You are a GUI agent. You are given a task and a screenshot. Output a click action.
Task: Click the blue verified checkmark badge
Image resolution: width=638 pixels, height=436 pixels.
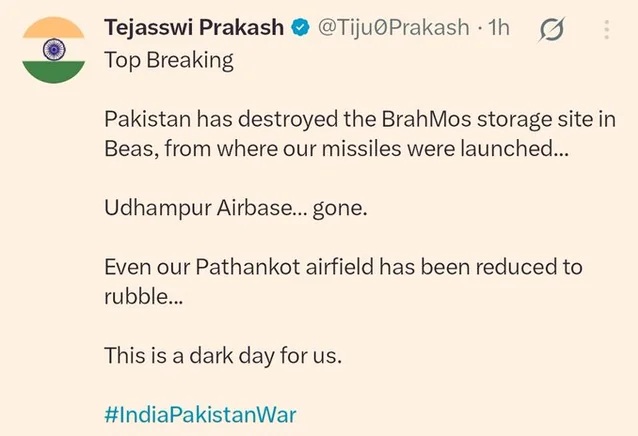pyautogui.click(x=300, y=28)
